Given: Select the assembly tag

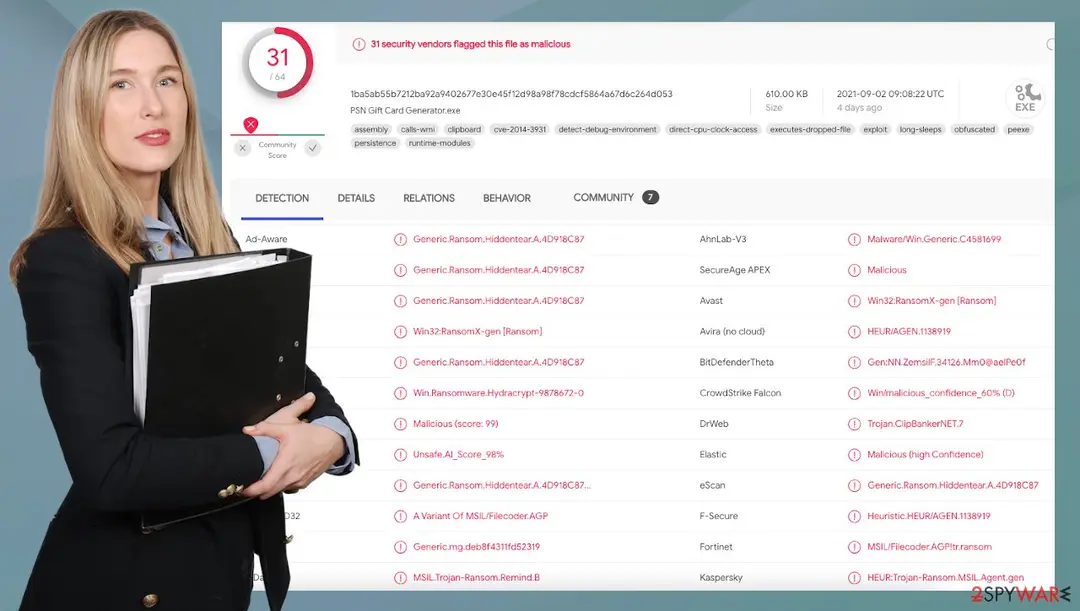Looking at the screenshot, I should (371, 130).
